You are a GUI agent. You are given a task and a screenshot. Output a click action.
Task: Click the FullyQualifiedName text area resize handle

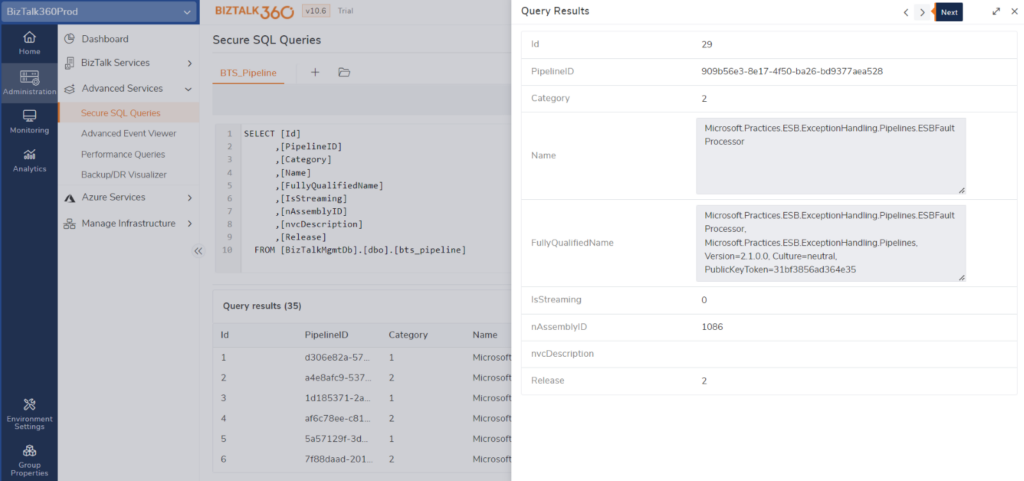pyautogui.click(x=961, y=277)
